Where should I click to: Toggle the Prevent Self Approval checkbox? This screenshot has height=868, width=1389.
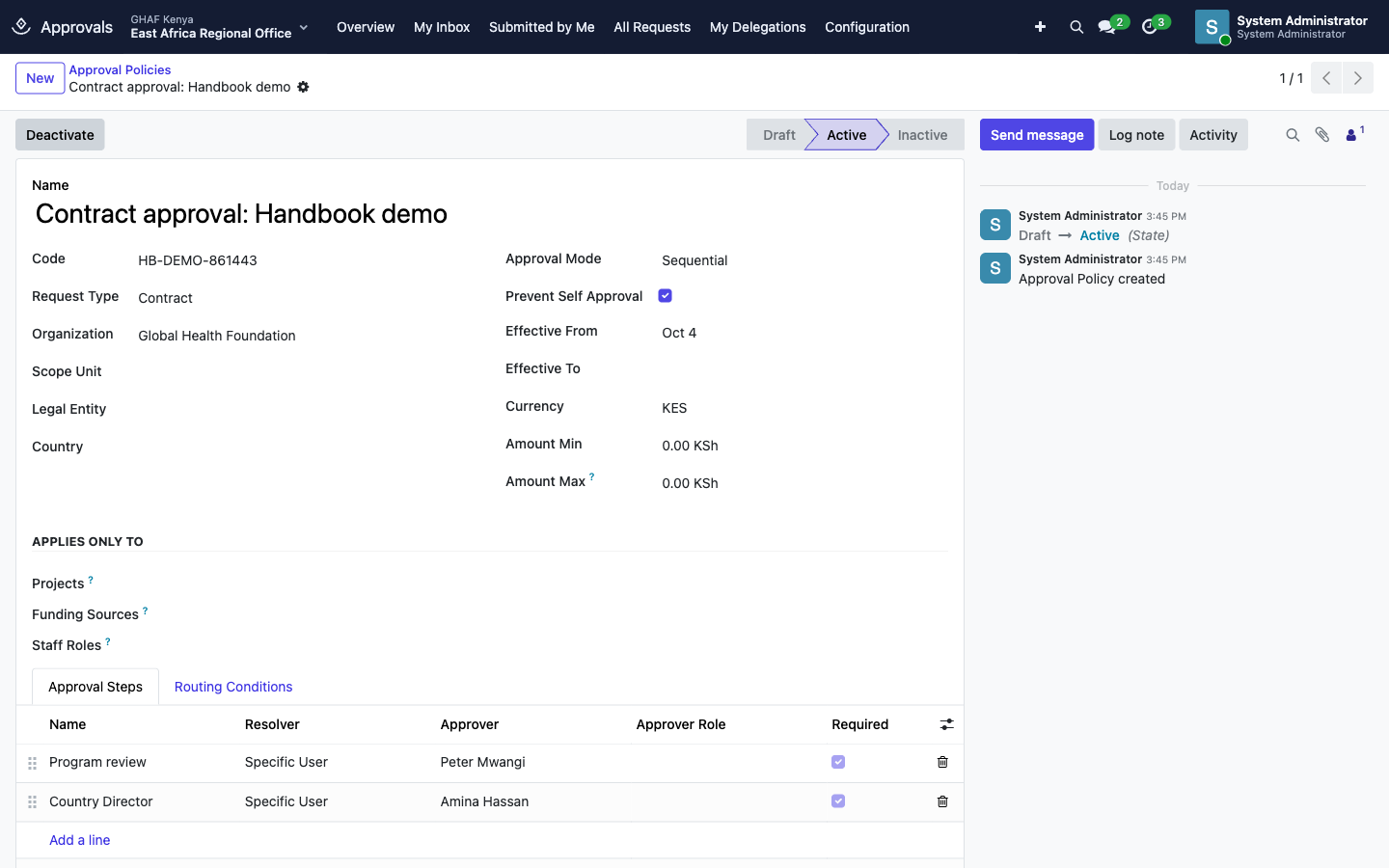pos(665,296)
